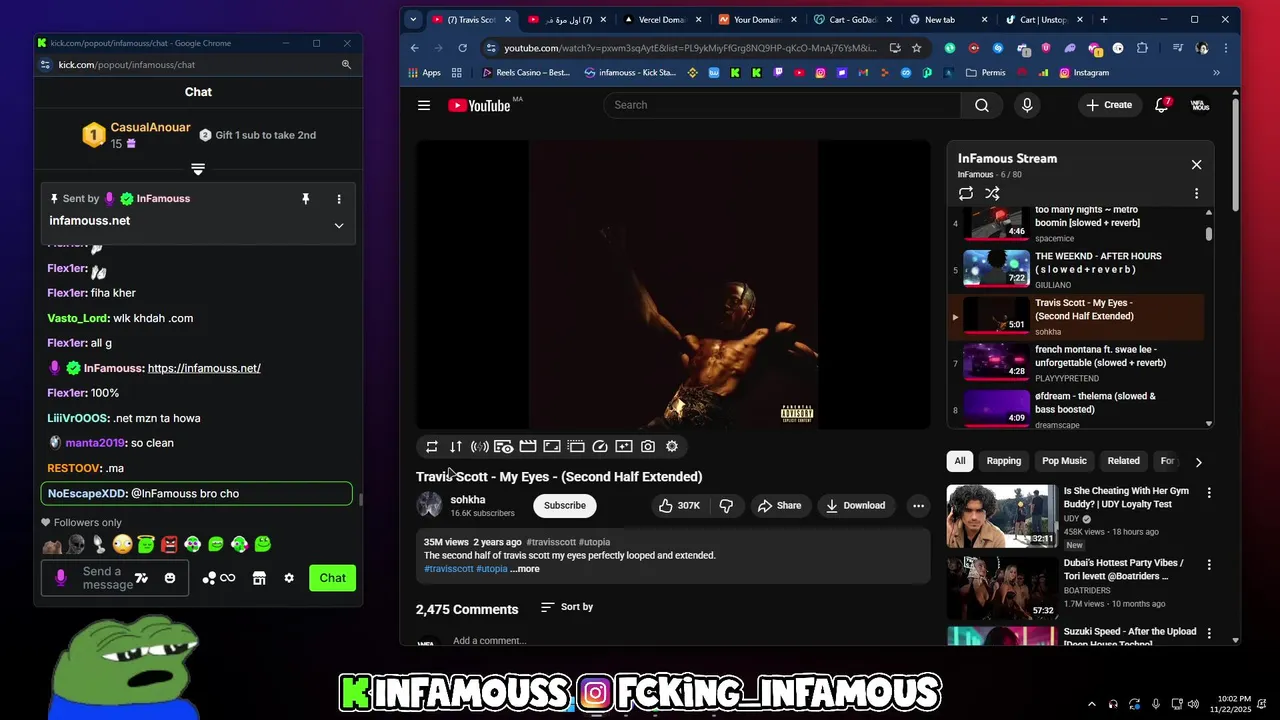Image resolution: width=1280 pixels, height=720 pixels.
Task: Click the Download button
Action: tap(855, 506)
